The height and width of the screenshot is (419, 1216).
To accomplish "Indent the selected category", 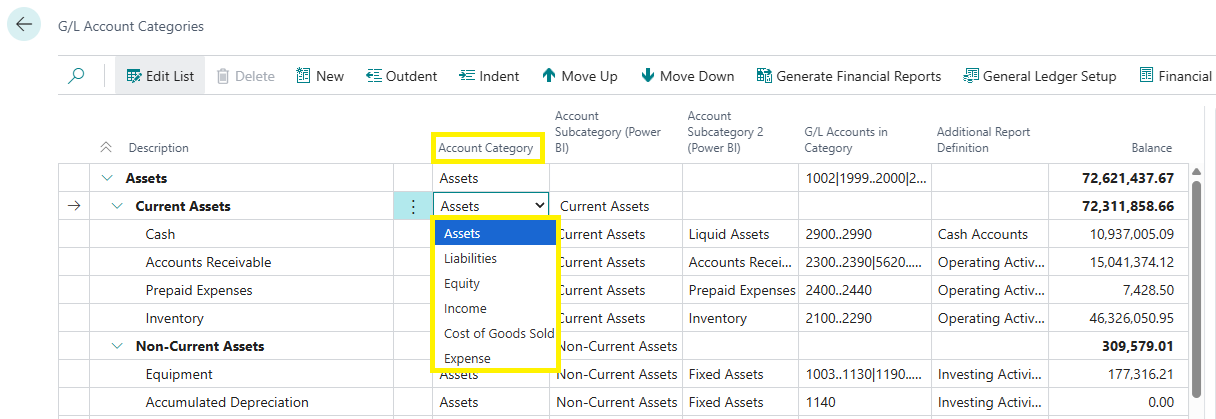I will [x=489, y=76].
